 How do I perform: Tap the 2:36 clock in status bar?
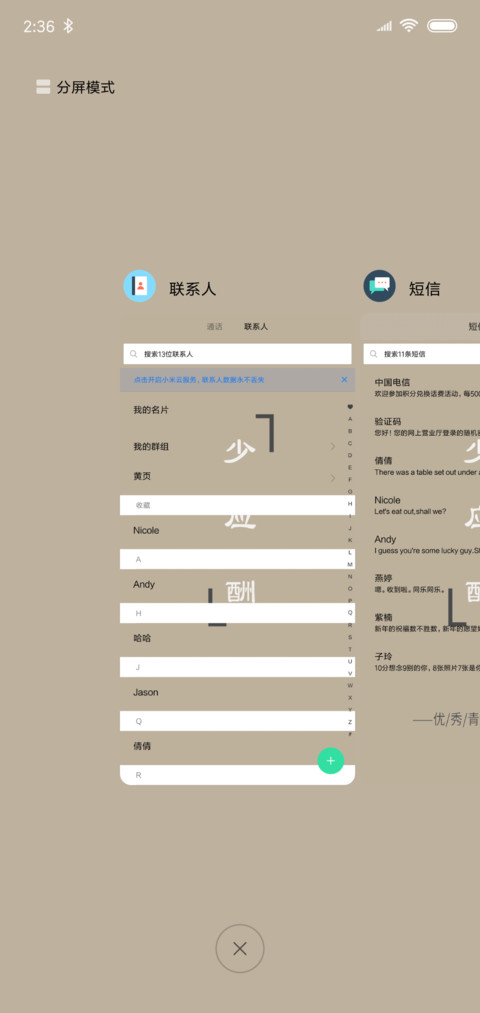[39, 26]
